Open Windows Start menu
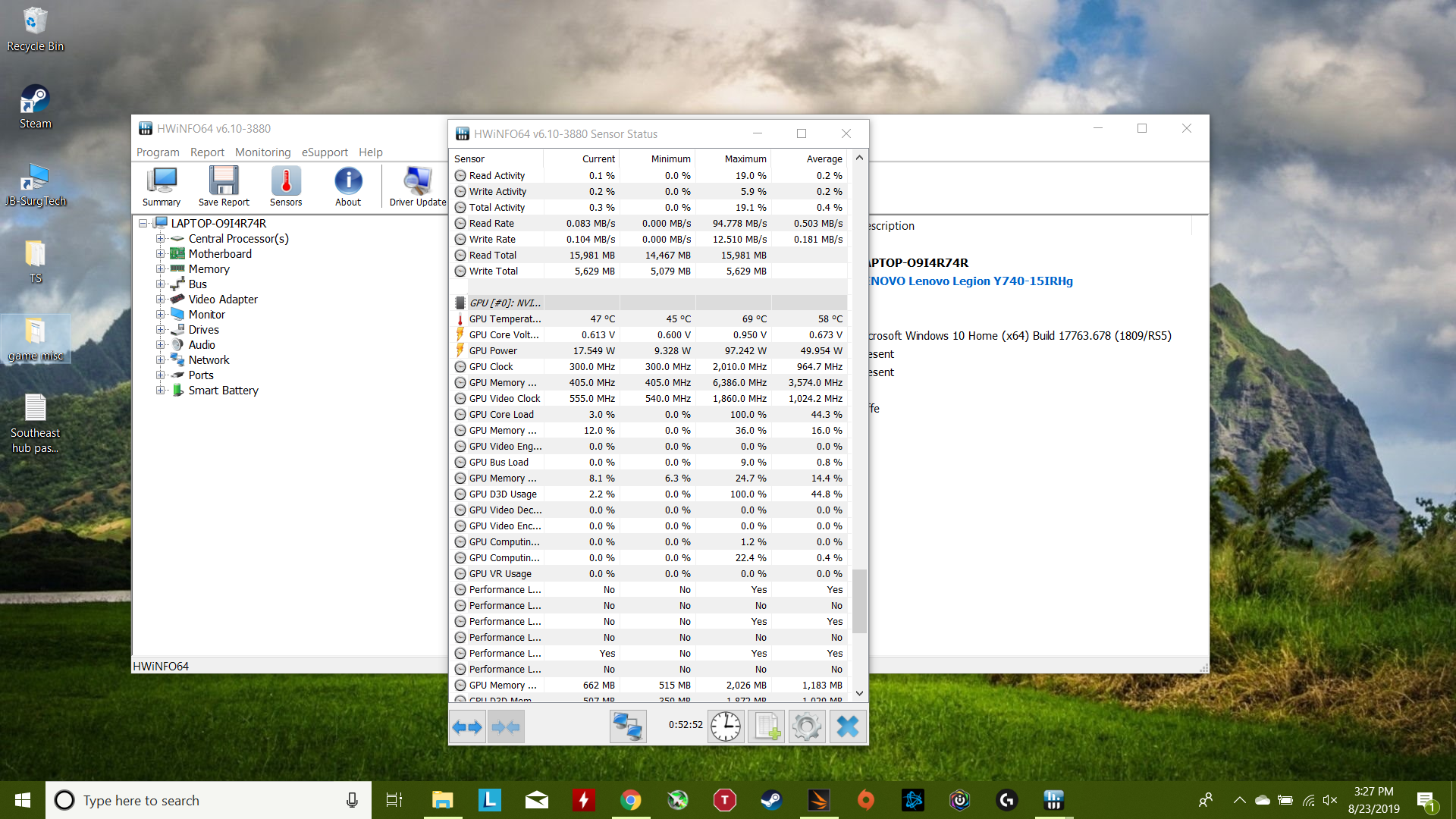This screenshot has height=819, width=1456. click(x=23, y=800)
